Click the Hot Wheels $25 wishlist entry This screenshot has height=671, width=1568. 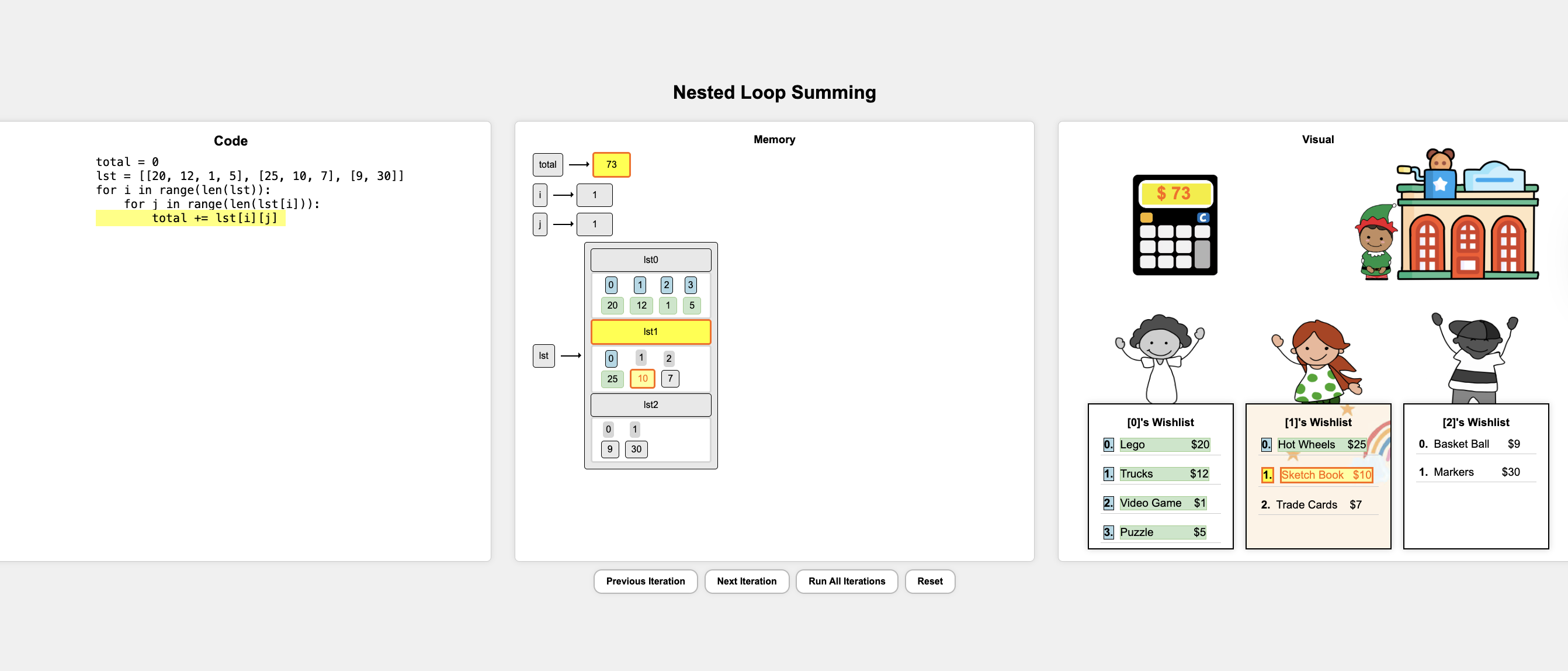[x=1321, y=444]
